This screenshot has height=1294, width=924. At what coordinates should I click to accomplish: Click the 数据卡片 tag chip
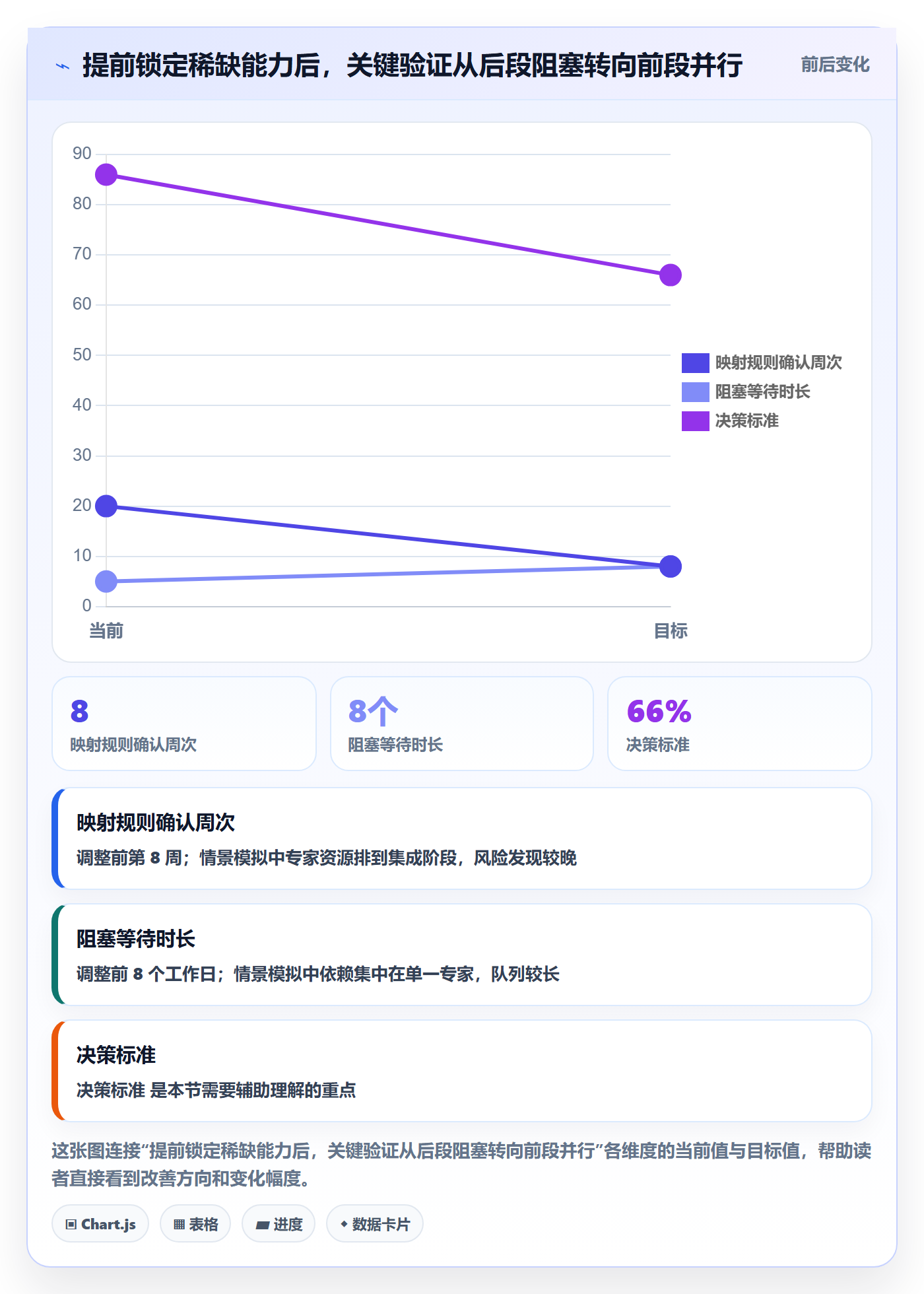point(375,1224)
